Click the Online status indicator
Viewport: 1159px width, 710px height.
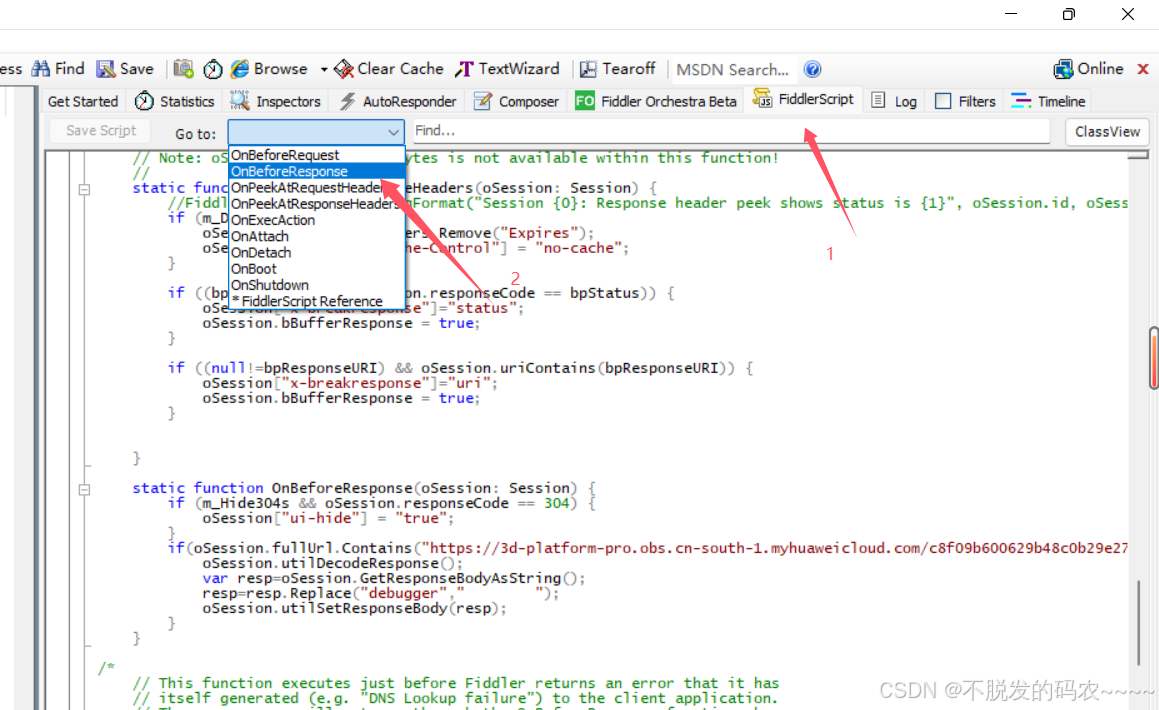1089,69
